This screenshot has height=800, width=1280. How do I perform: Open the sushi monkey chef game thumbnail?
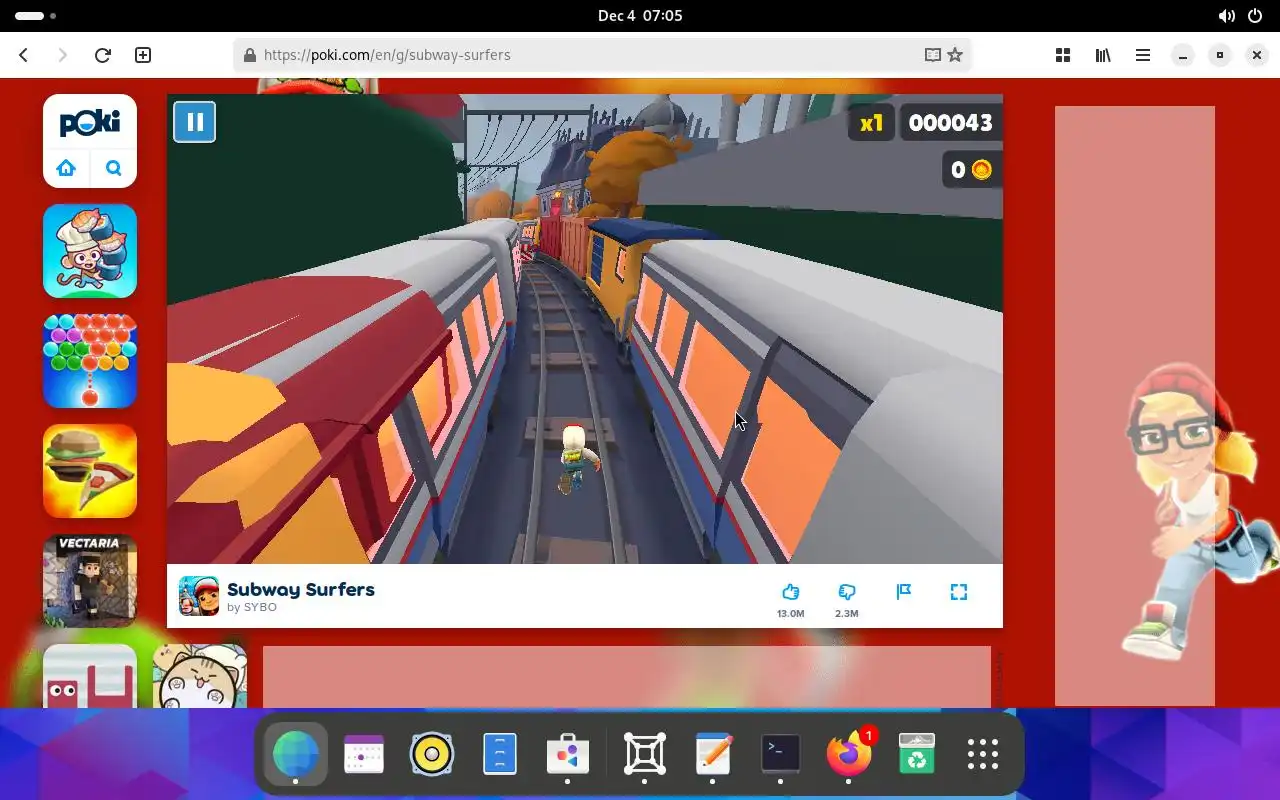tap(90, 251)
